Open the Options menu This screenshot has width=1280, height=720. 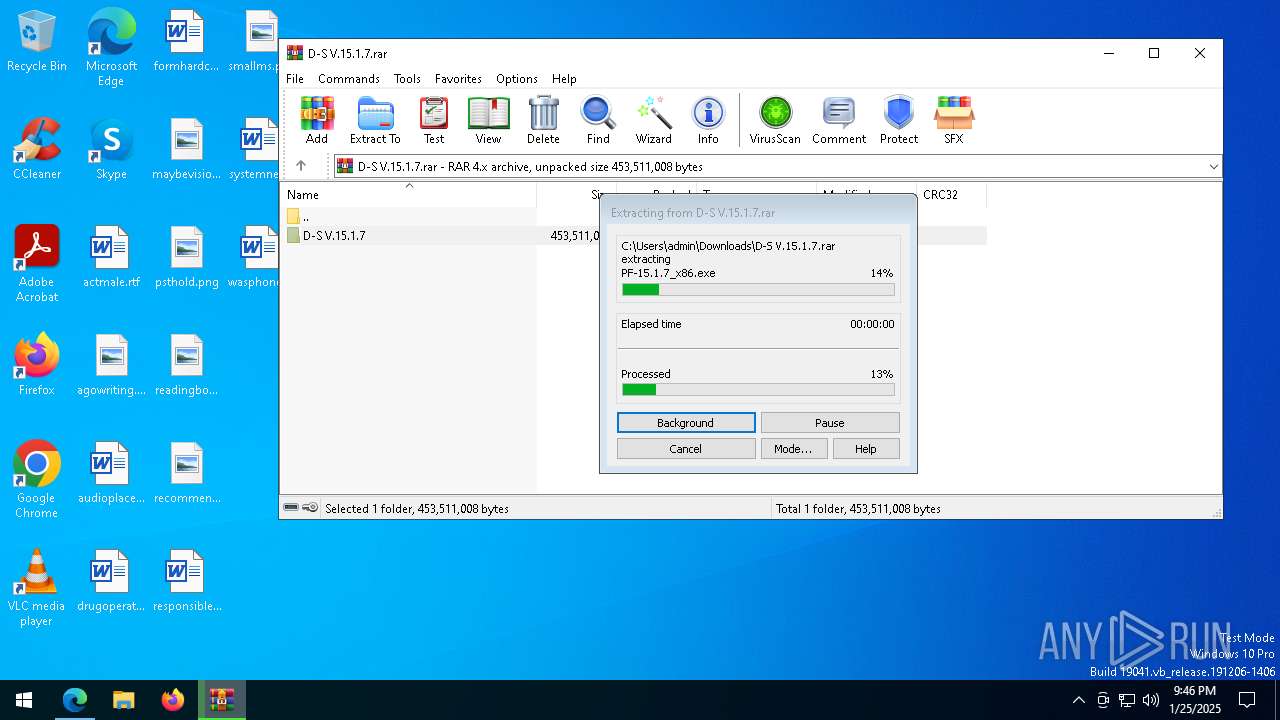point(517,79)
